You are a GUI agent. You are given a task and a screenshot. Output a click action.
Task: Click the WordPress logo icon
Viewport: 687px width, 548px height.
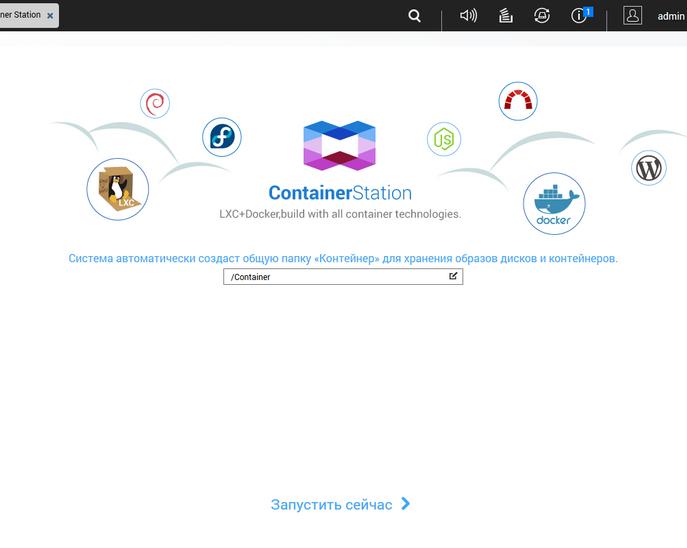click(649, 168)
